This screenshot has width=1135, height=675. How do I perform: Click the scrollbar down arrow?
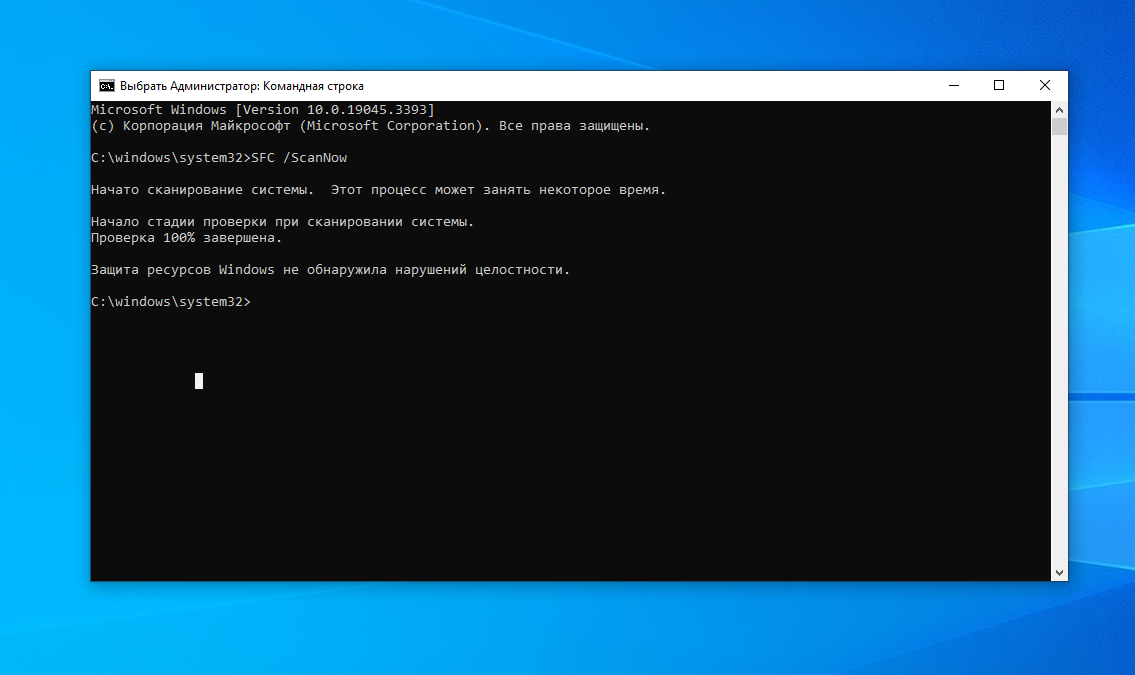tap(1059, 572)
